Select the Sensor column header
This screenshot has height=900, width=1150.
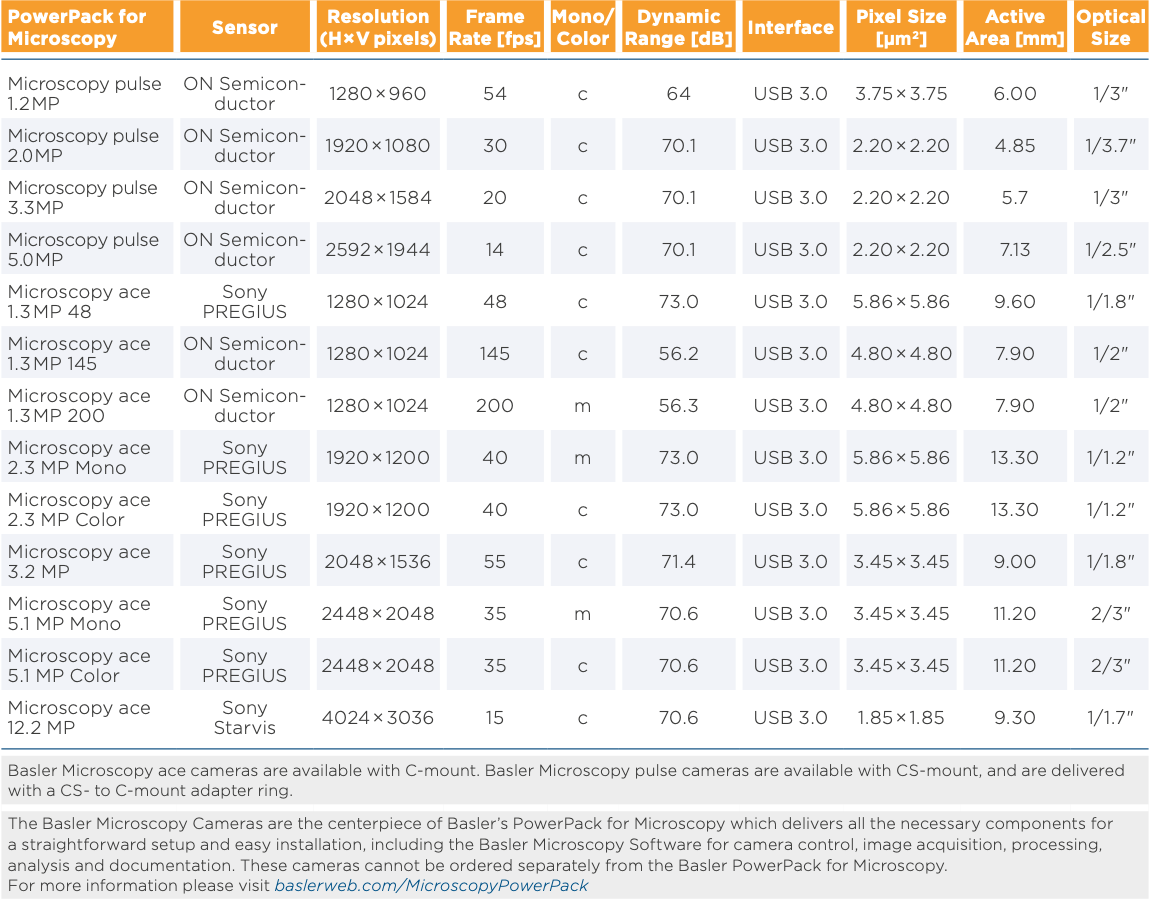pos(245,27)
